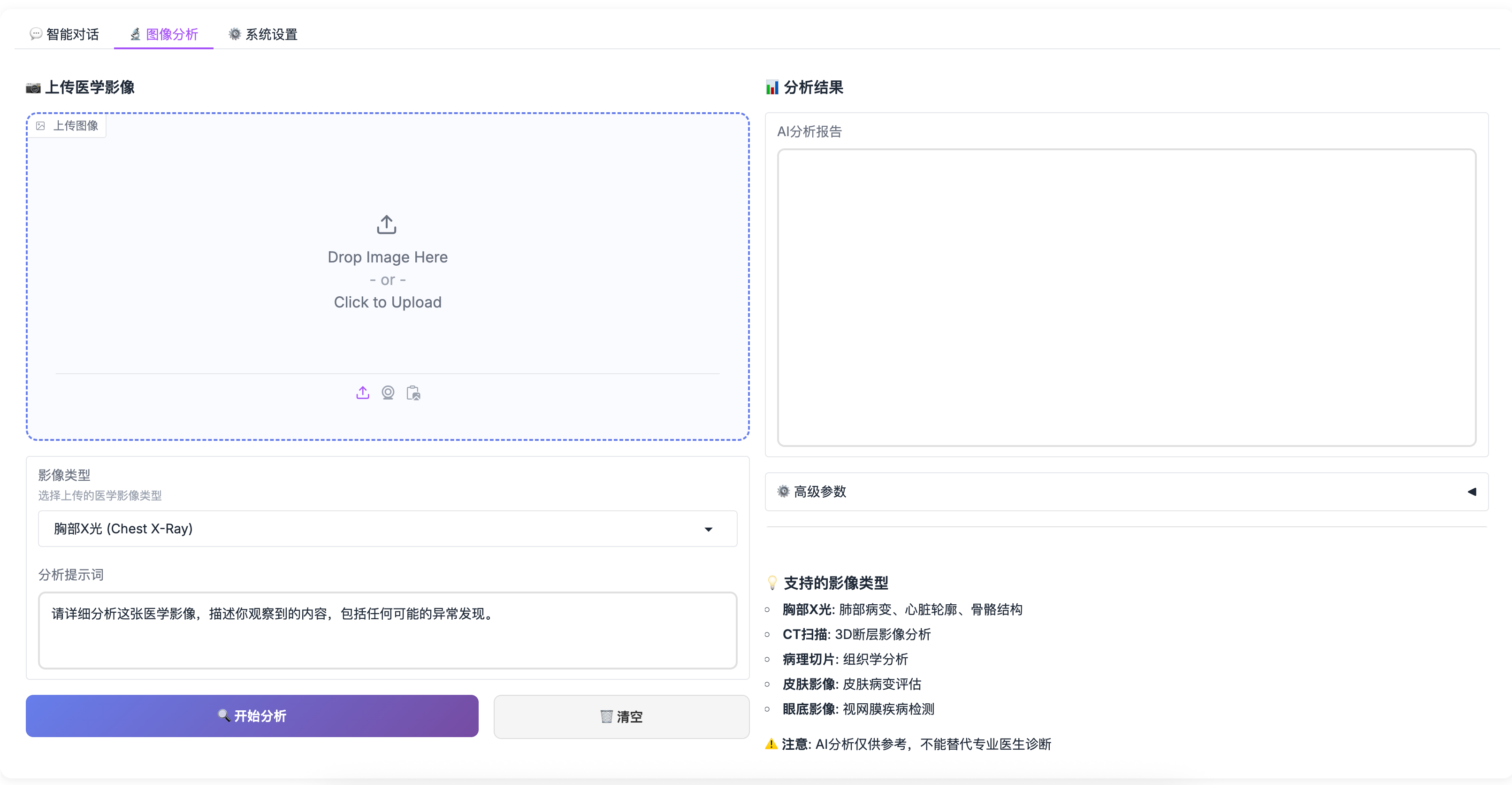Choose the paste from clipboard icon
Image resolution: width=1512 pixels, height=785 pixels.
pyautogui.click(x=413, y=392)
